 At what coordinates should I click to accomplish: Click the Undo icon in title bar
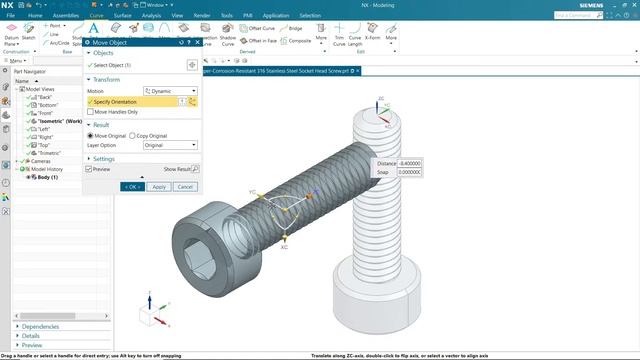[x=39, y=5]
